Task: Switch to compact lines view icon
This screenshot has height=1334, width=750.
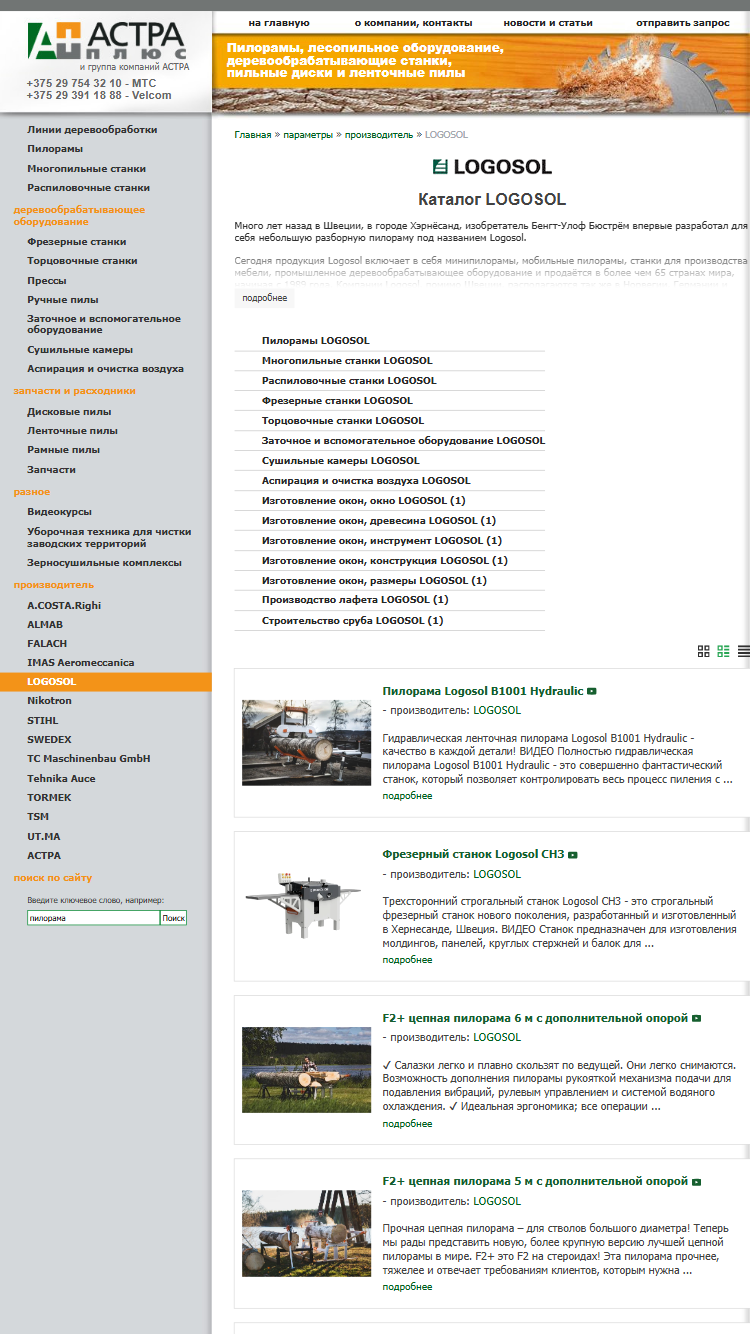Action: [x=744, y=651]
